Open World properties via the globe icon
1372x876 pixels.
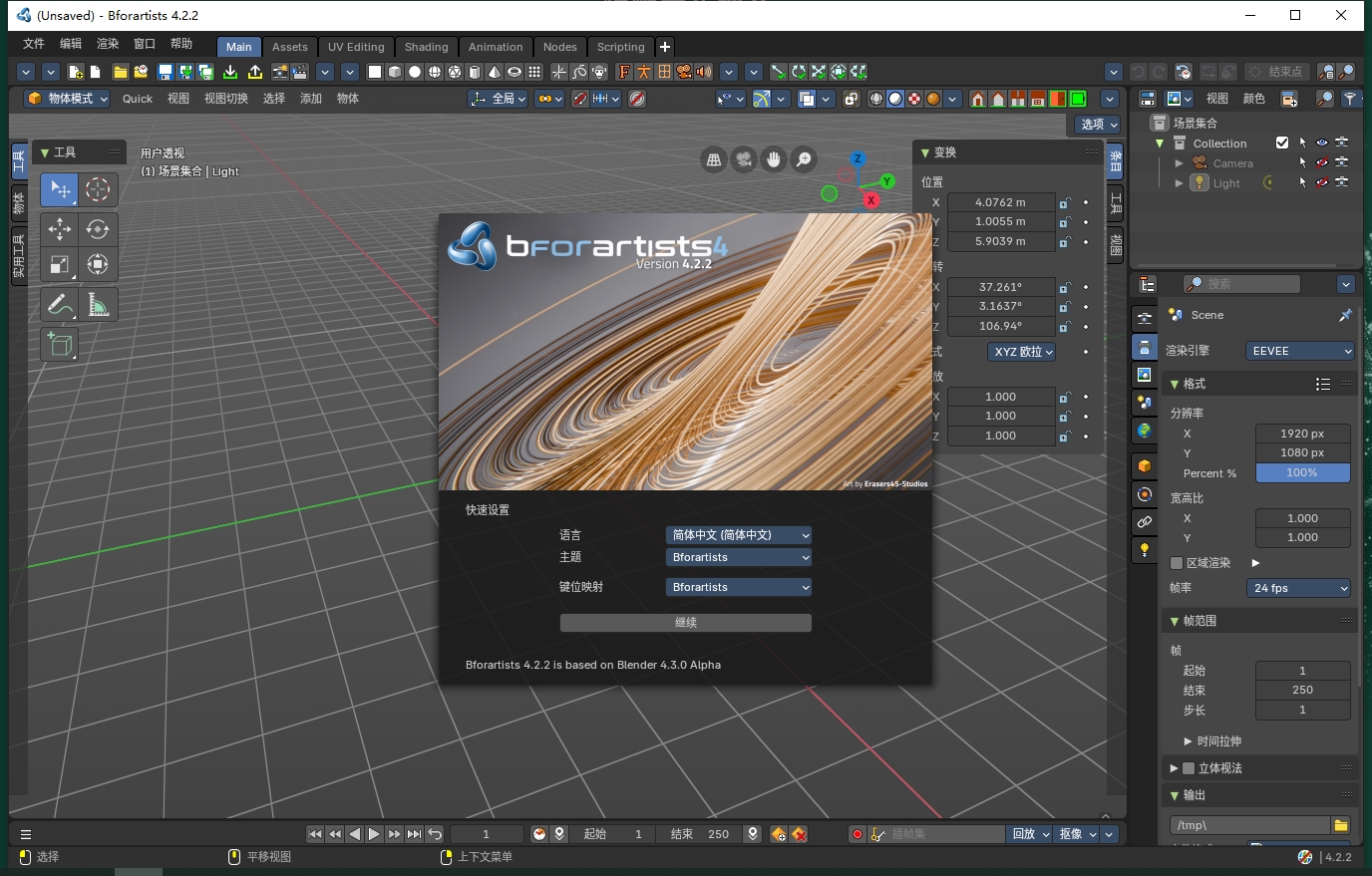click(1144, 430)
